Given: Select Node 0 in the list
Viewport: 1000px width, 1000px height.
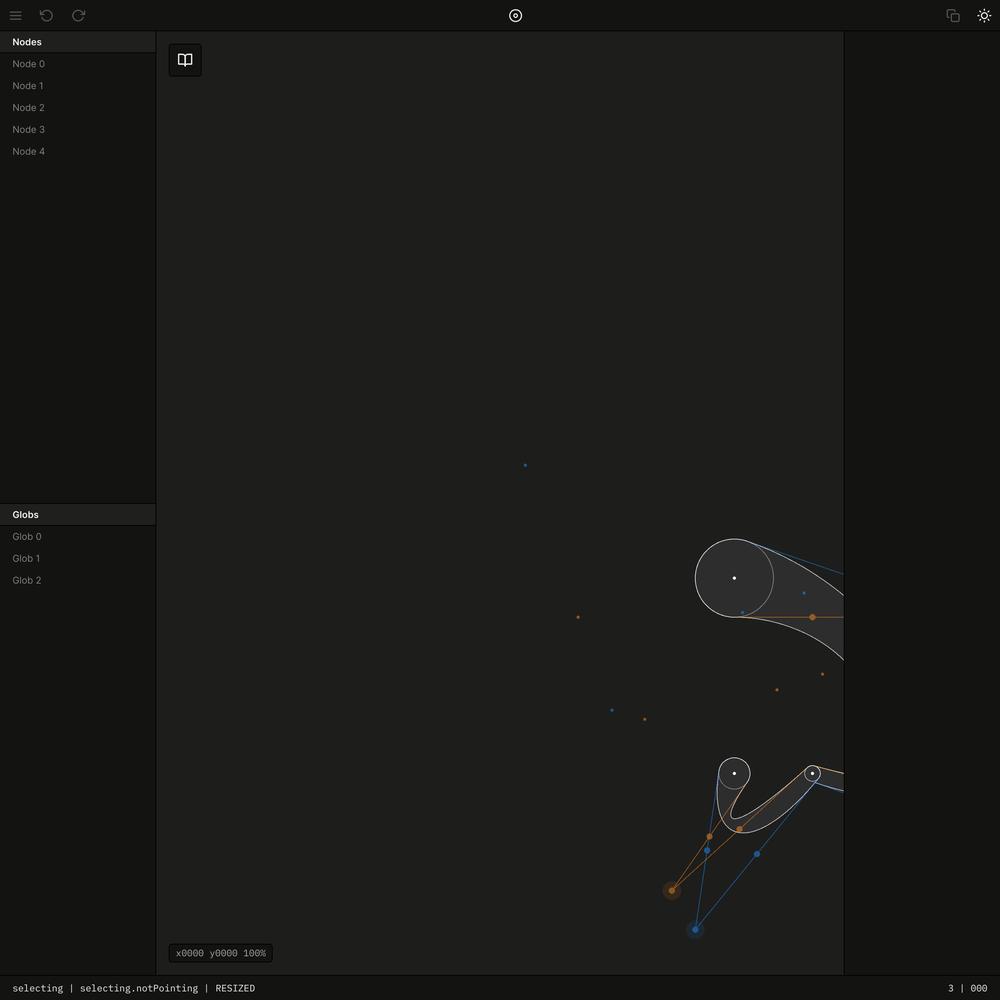Looking at the screenshot, I should pyautogui.click(x=78, y=64).
